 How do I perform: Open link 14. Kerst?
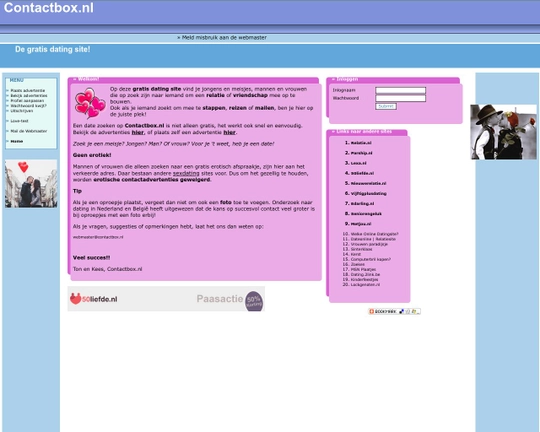(356, 254)
